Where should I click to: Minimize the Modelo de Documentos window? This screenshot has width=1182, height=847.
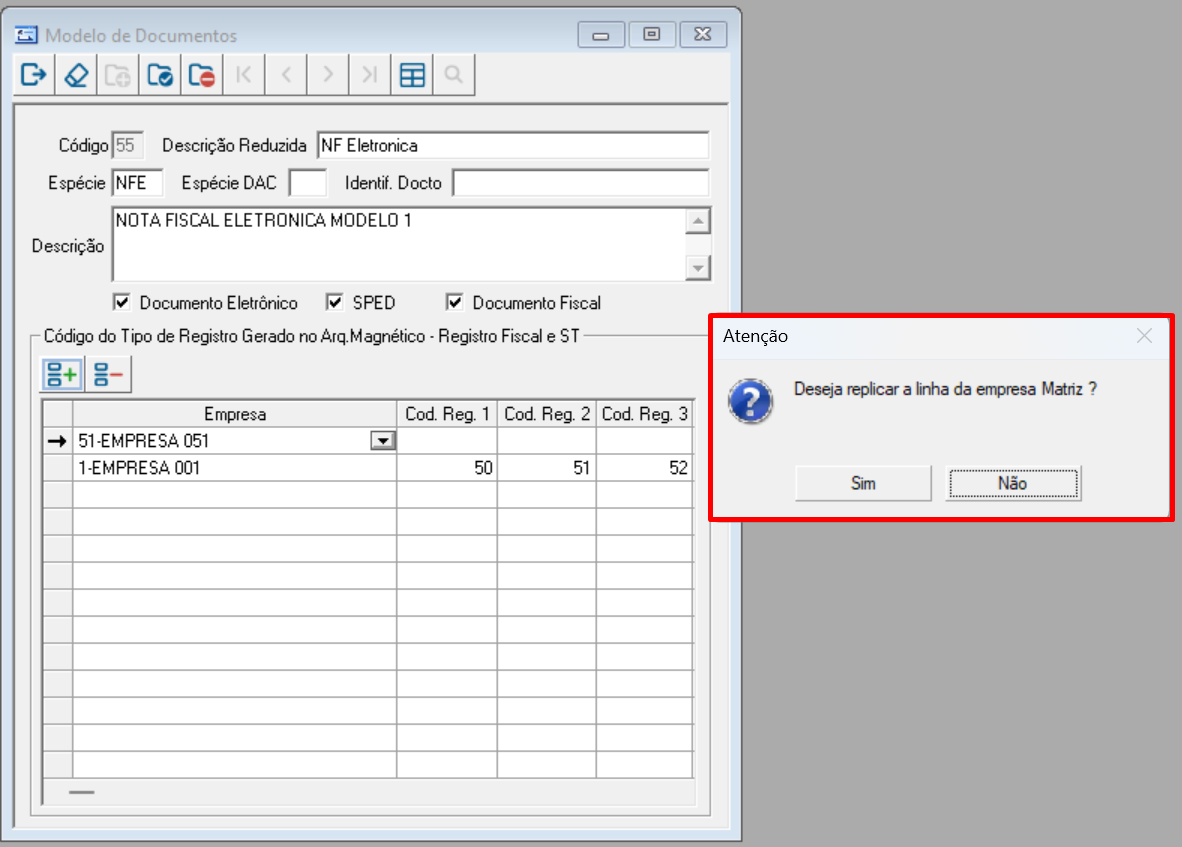pyautogui.click(x=601, y=35)
